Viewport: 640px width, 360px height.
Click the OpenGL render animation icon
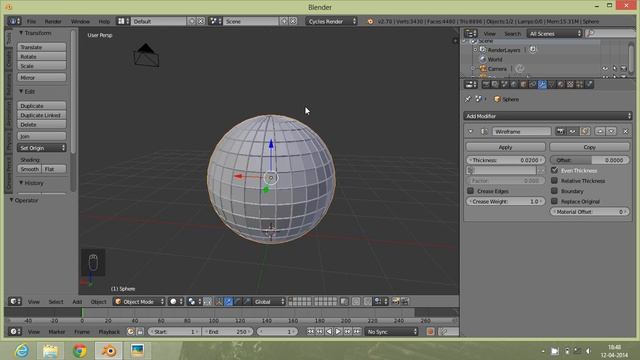[x=405, y=301]
